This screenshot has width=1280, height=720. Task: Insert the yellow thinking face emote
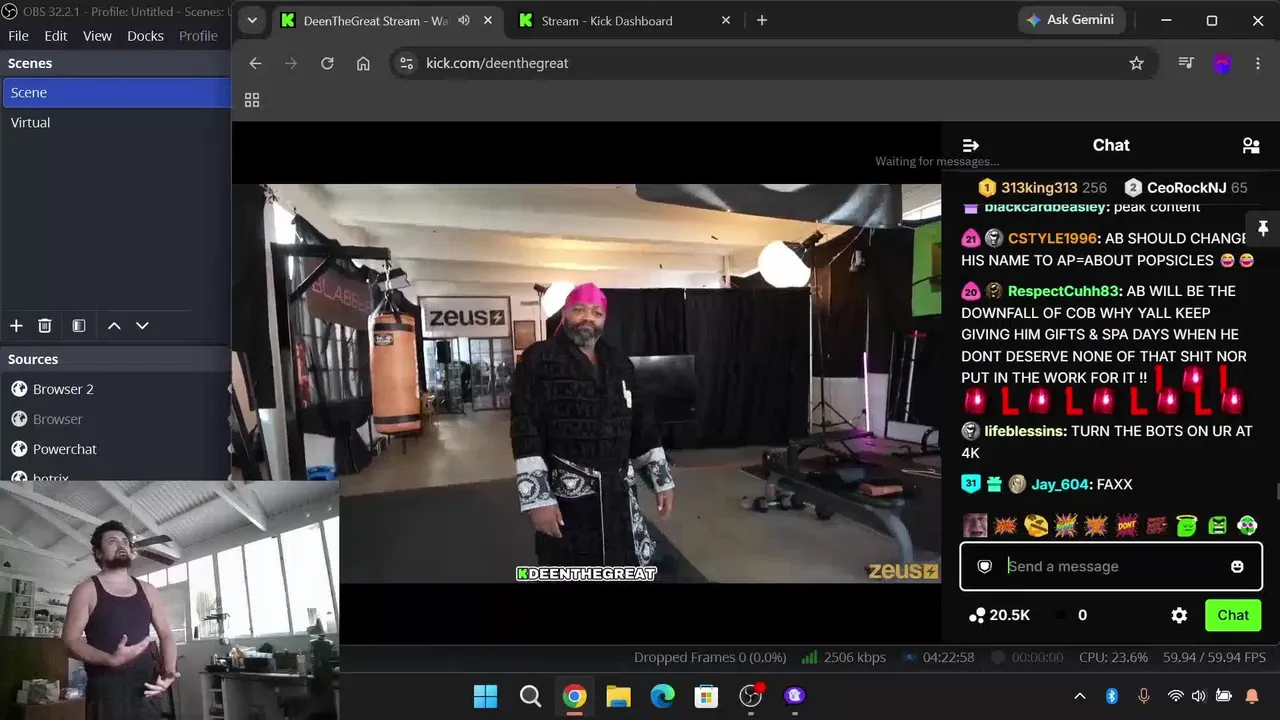click(1036, 525)
